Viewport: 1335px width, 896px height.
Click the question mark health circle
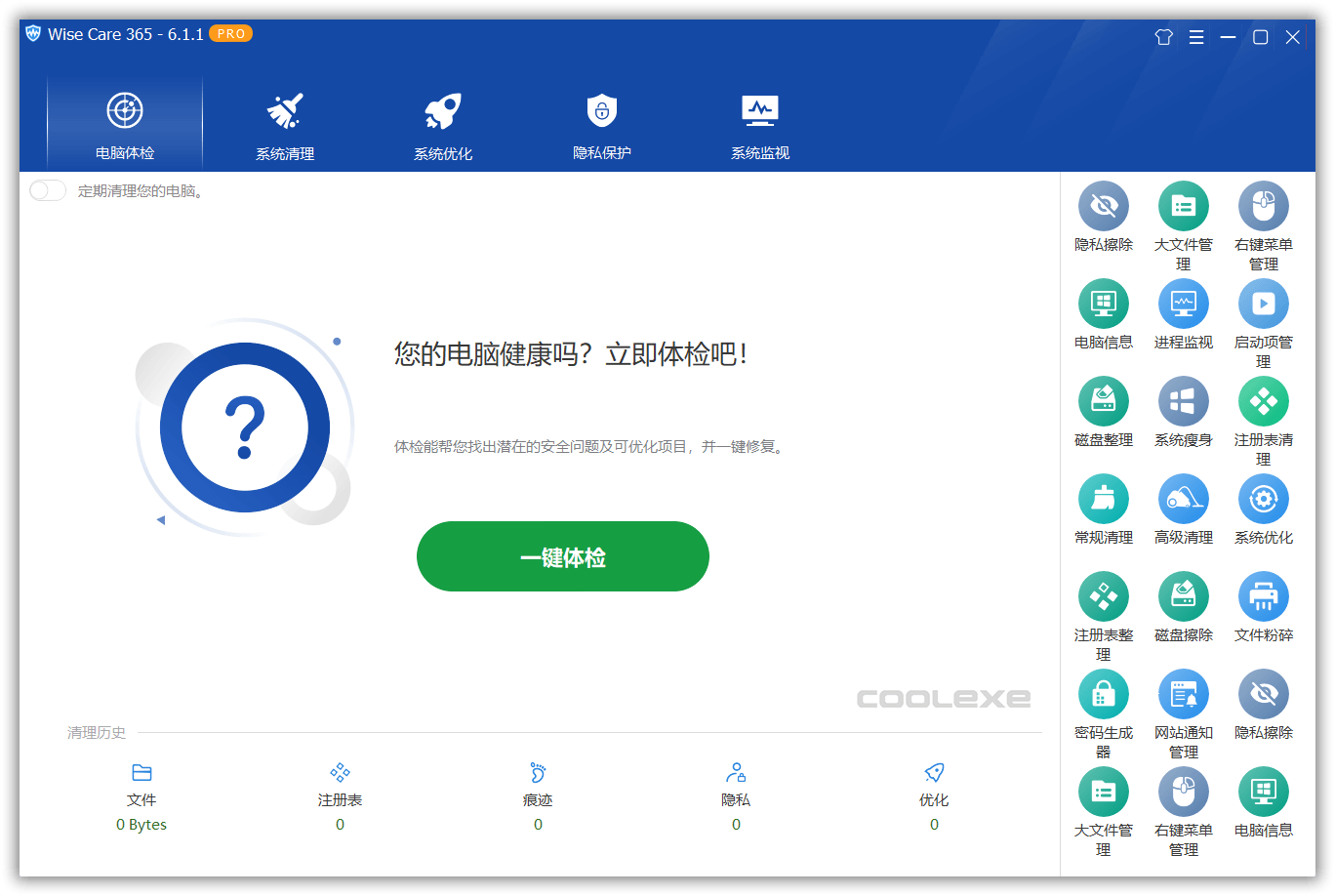click(245, 428)
